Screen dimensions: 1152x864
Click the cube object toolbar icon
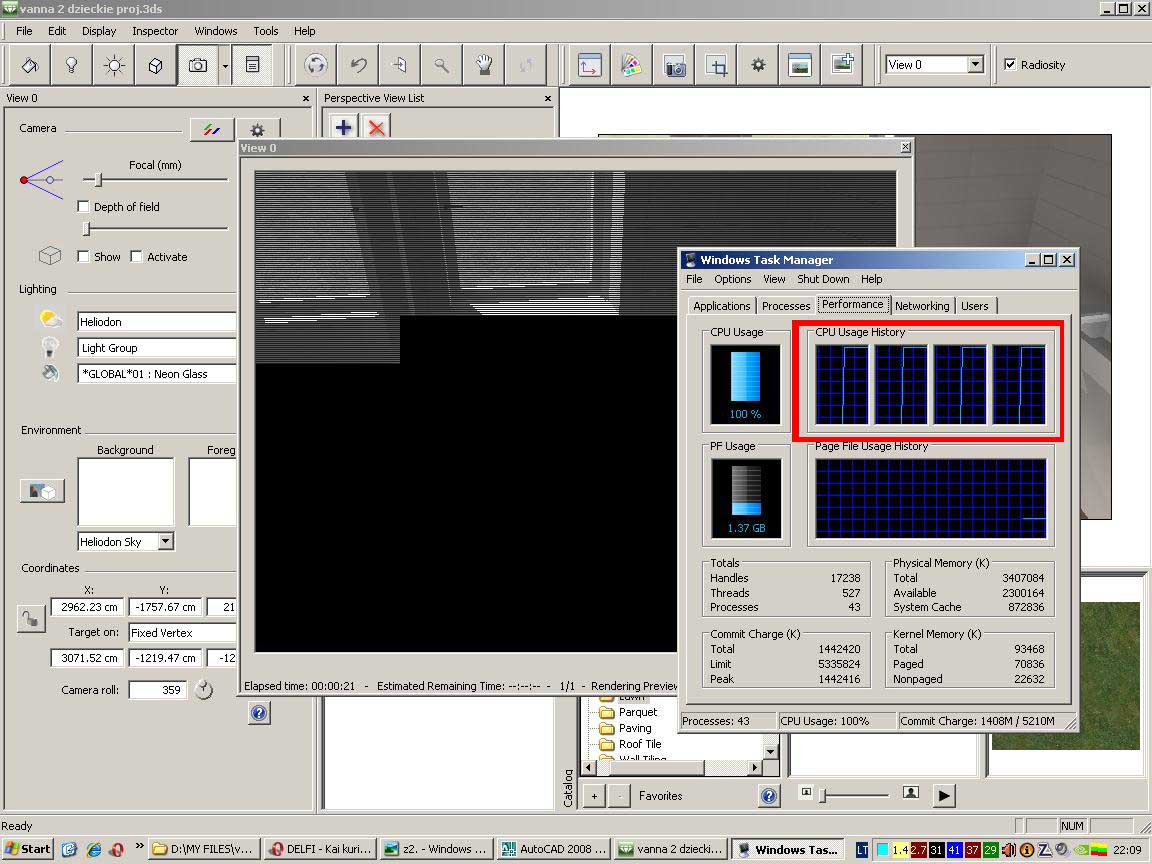click(156, 65)
